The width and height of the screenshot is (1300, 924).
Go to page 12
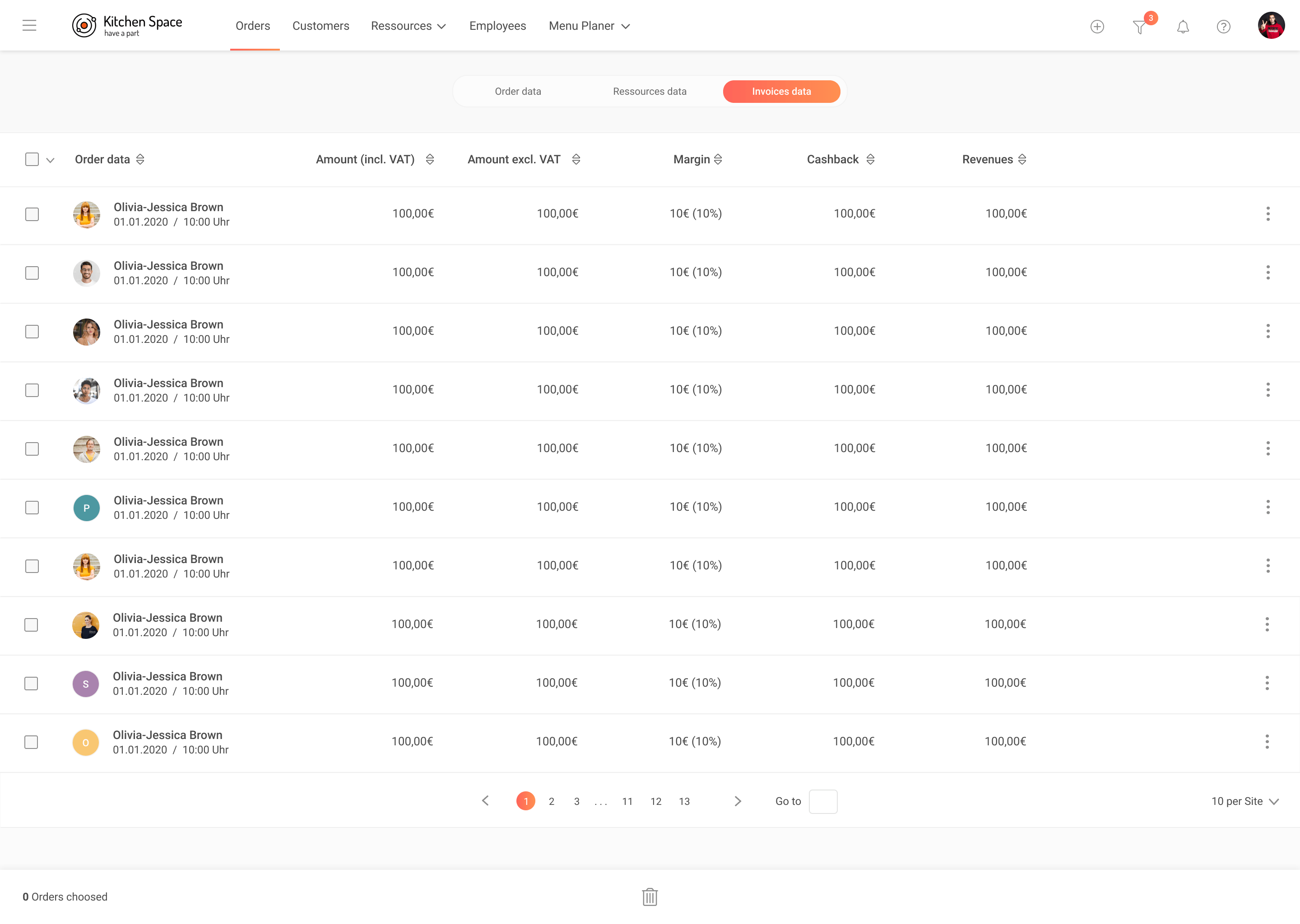(x=656, y=801)
